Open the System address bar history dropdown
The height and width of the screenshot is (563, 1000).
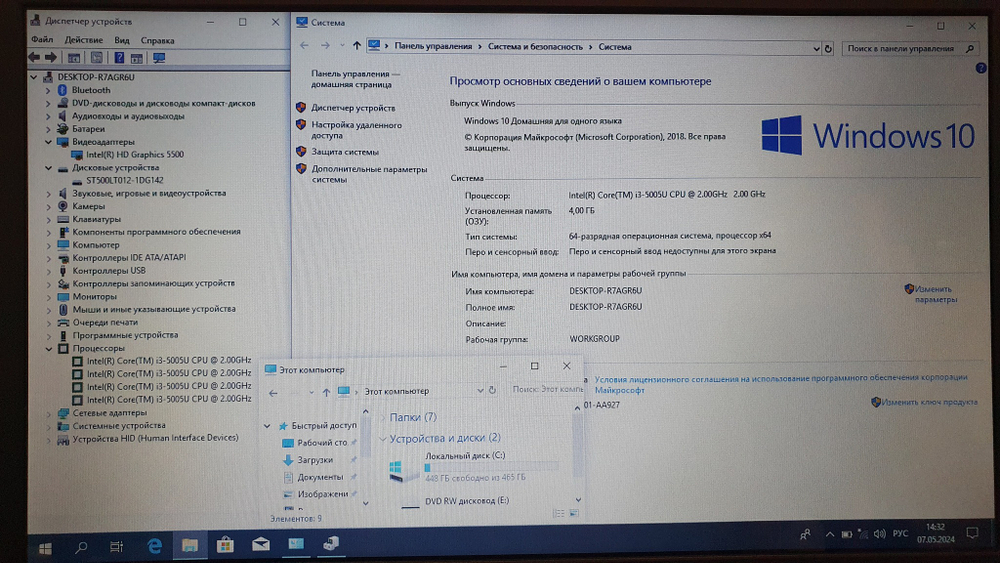tap(816, 48)
